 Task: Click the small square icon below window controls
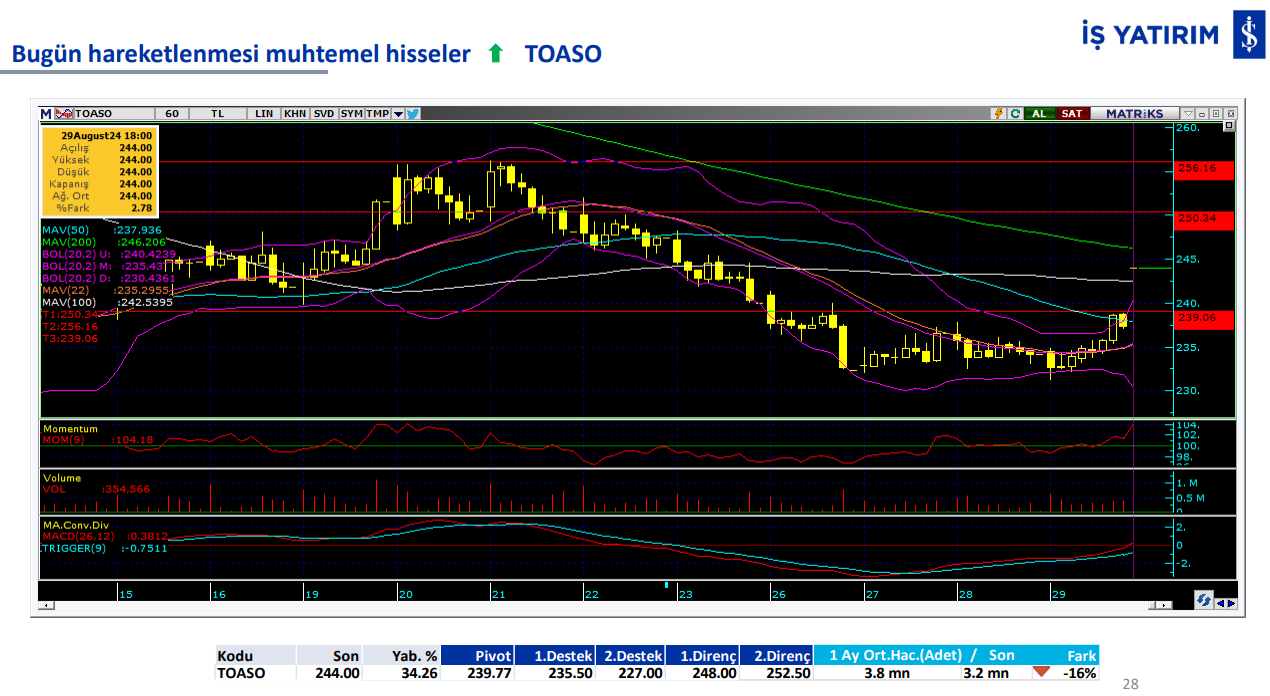pyautogui.click(x=1229, y=127)
